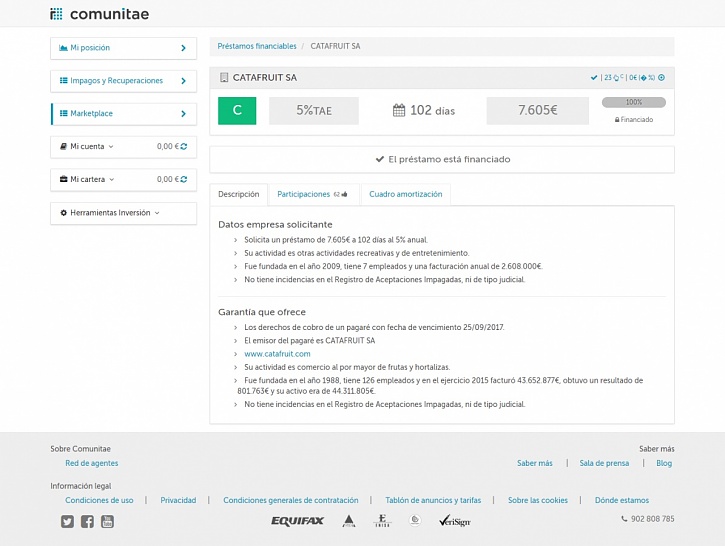Open YouTube social icon in footer

click(x=107, y=521)
